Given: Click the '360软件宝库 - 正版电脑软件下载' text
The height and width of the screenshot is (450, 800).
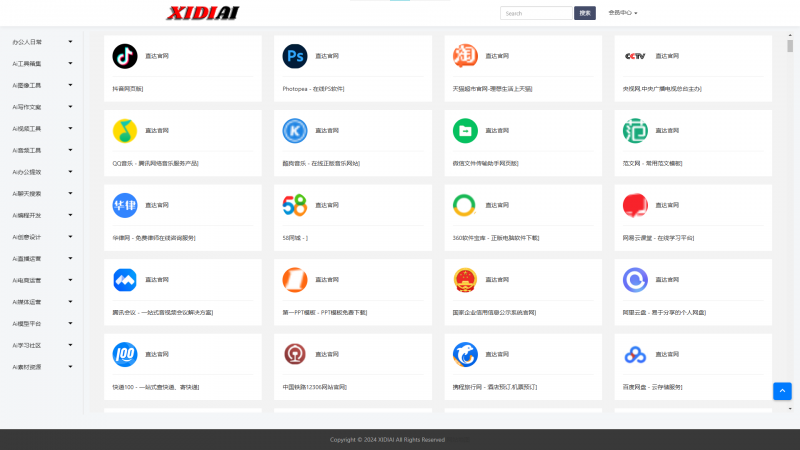Looking at the screenshot, I should pos(496,238).
